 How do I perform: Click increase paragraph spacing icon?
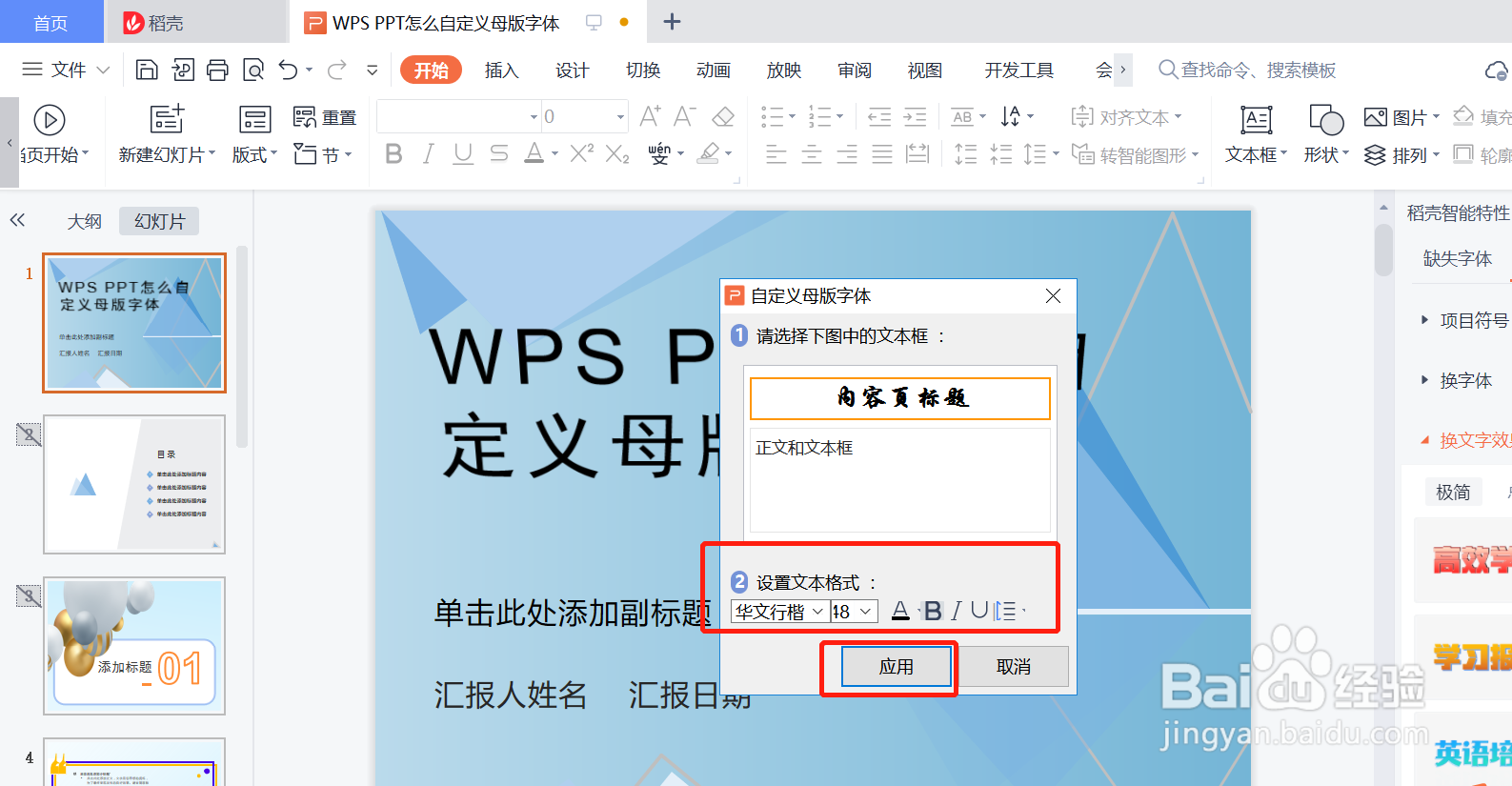pyautogui.click(x=965, y=153)
